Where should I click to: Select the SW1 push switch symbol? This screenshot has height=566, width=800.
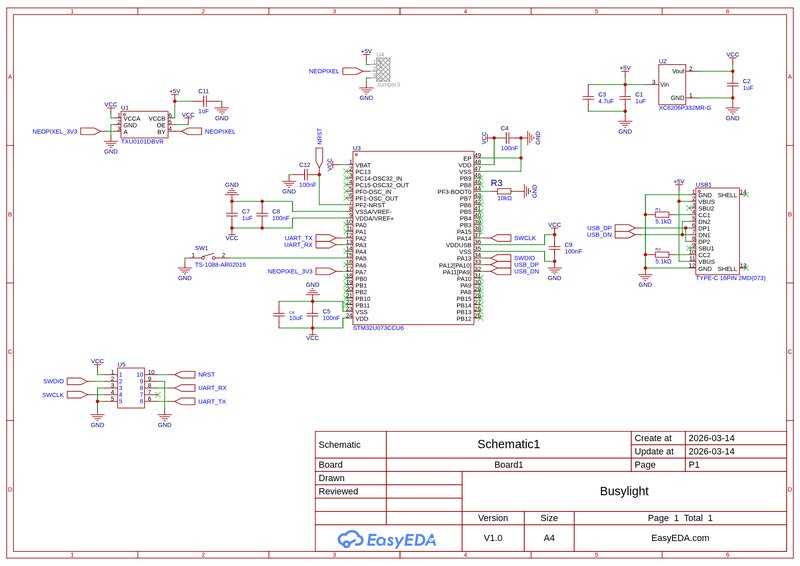pos(208,257)
